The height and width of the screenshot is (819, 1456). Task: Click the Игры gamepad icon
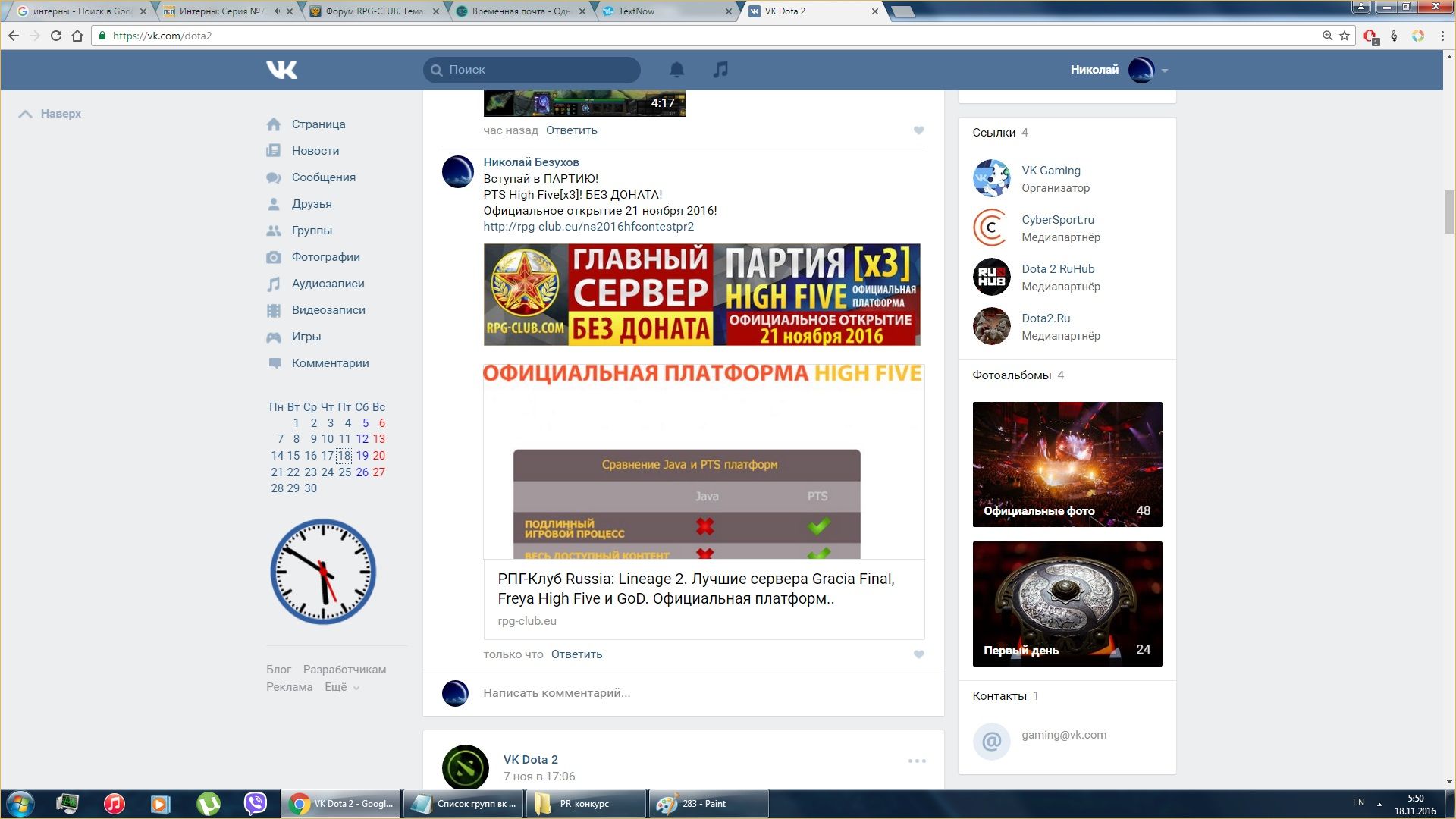(x=274, y=337)
